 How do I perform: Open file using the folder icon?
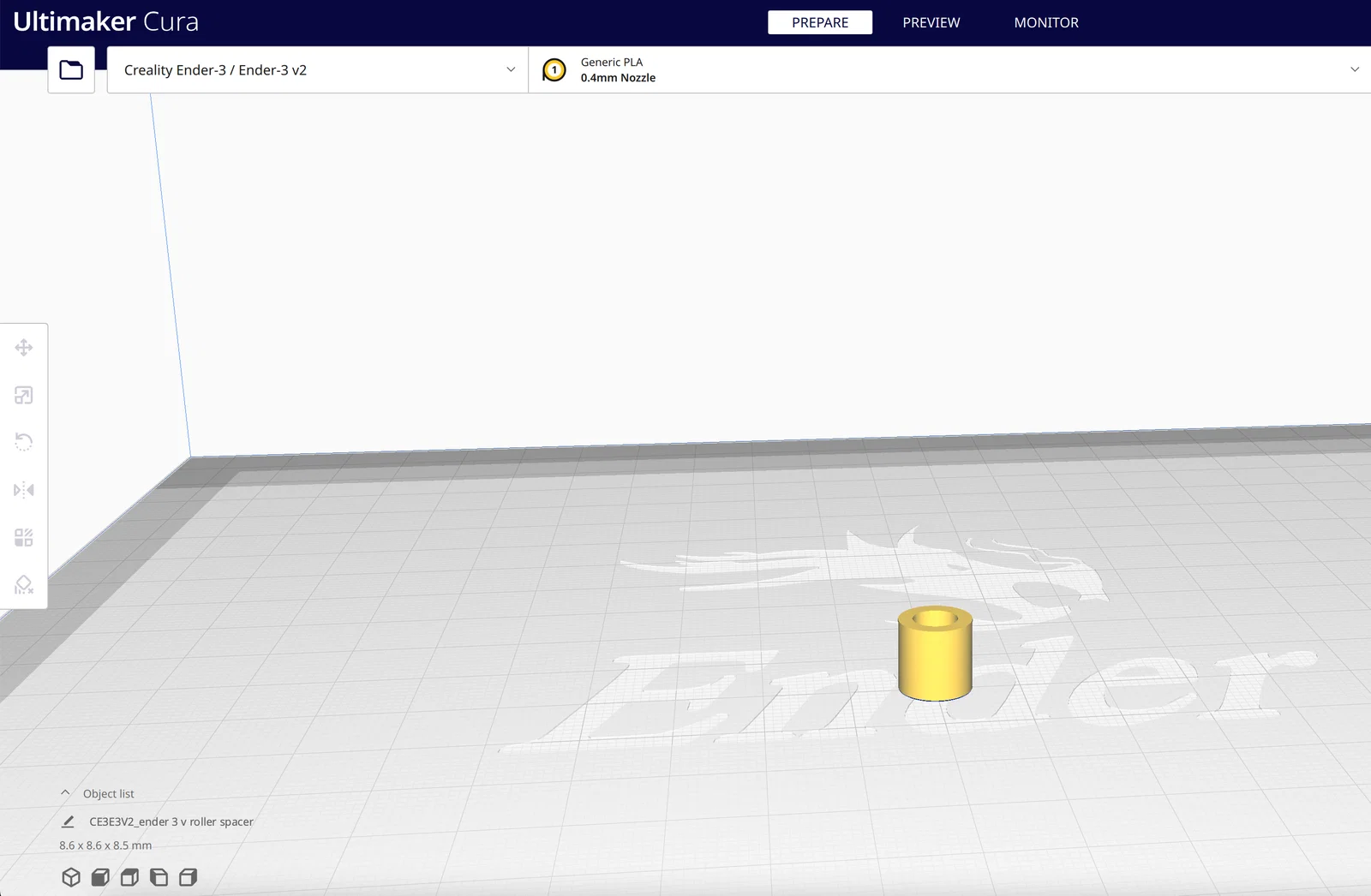tap(71, 70)
